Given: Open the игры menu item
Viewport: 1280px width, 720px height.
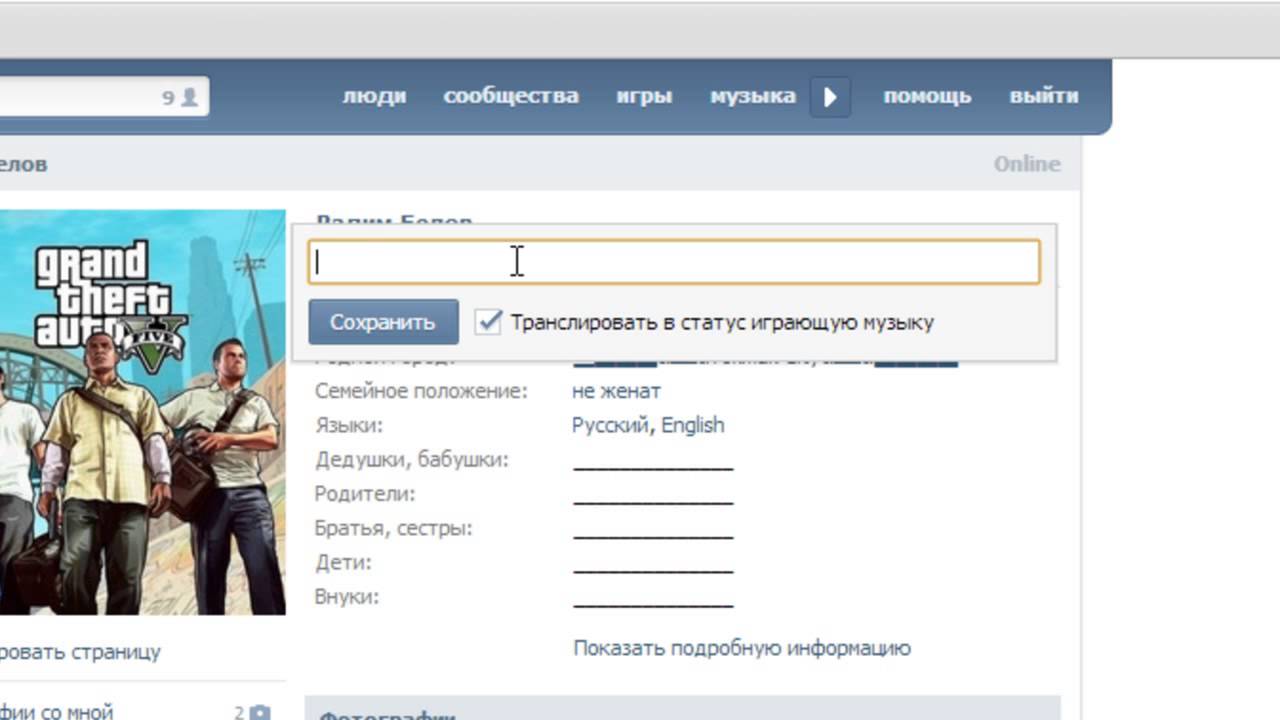Looking at the screenshot, I should click(x=644, y=96).
